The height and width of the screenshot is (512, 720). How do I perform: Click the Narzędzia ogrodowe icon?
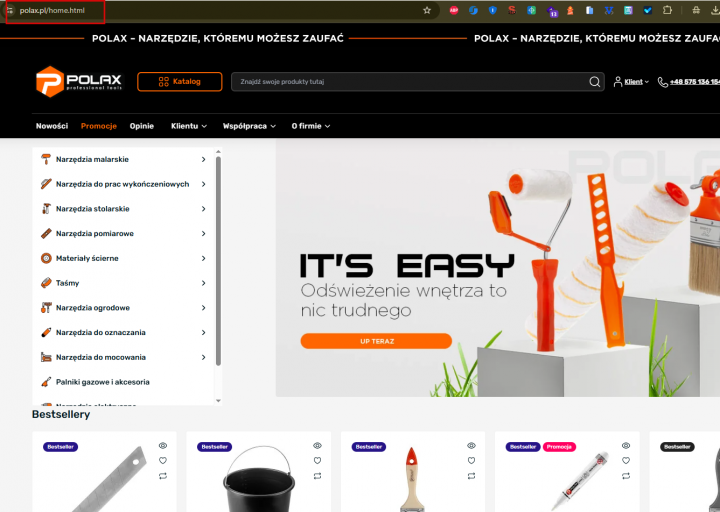[x=46, y=308]
